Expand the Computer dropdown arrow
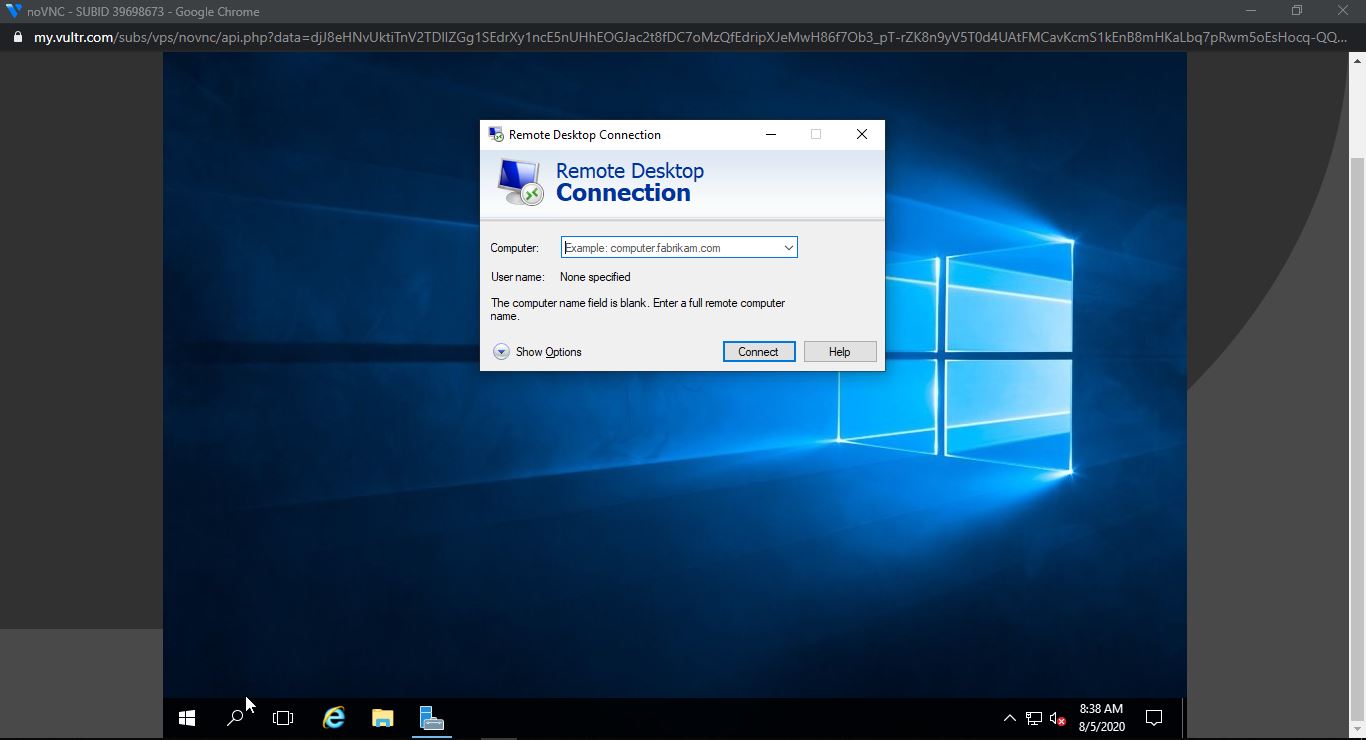Image resolution: width=1366 pixels, height=740 pixels. (788, 248)
